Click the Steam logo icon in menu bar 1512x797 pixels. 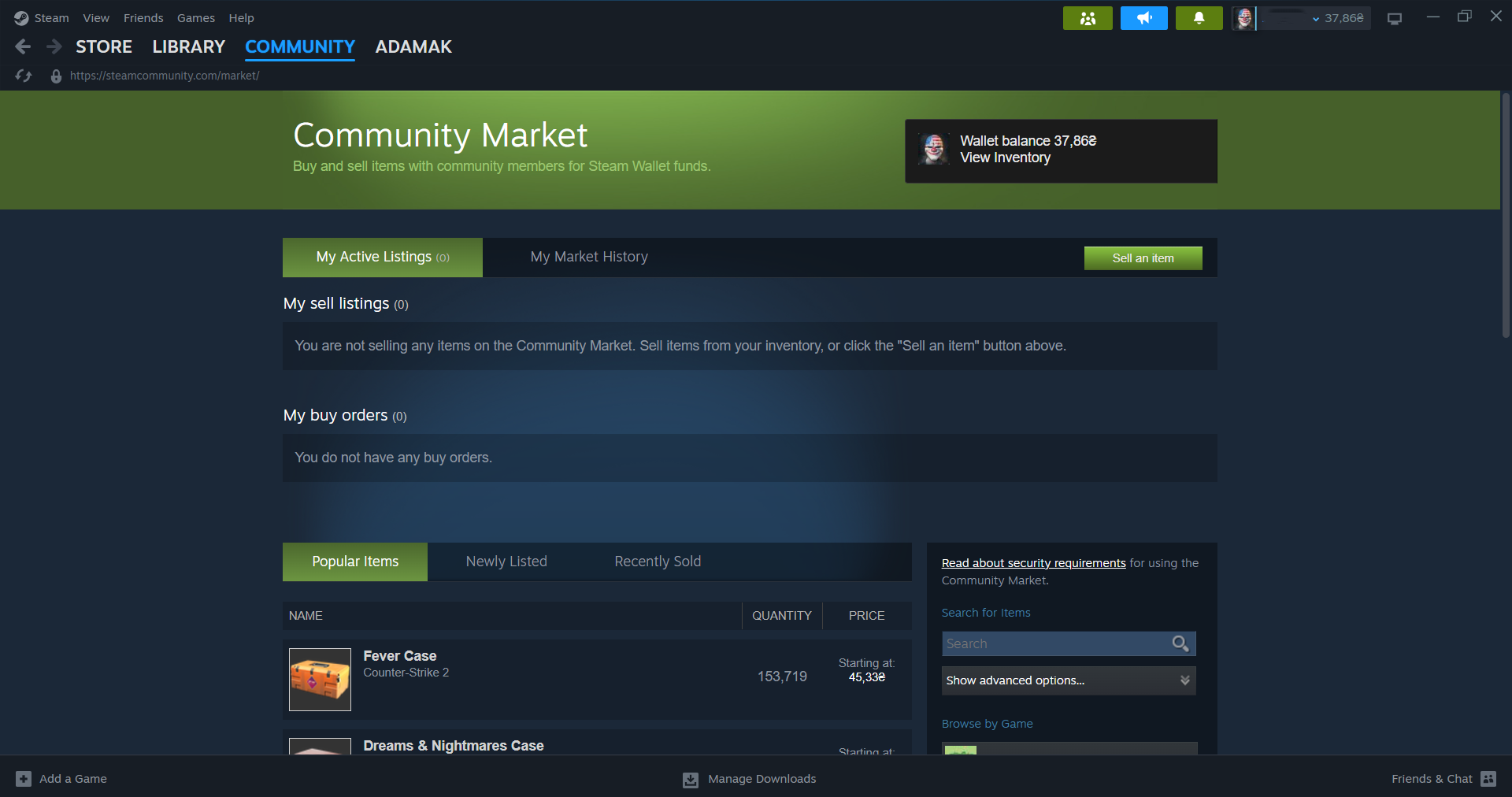click(21, 18)
